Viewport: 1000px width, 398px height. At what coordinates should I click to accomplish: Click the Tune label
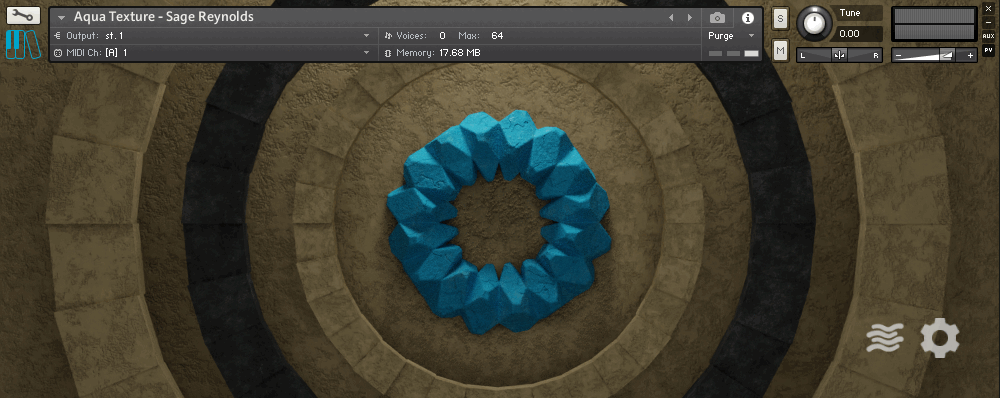850,13
